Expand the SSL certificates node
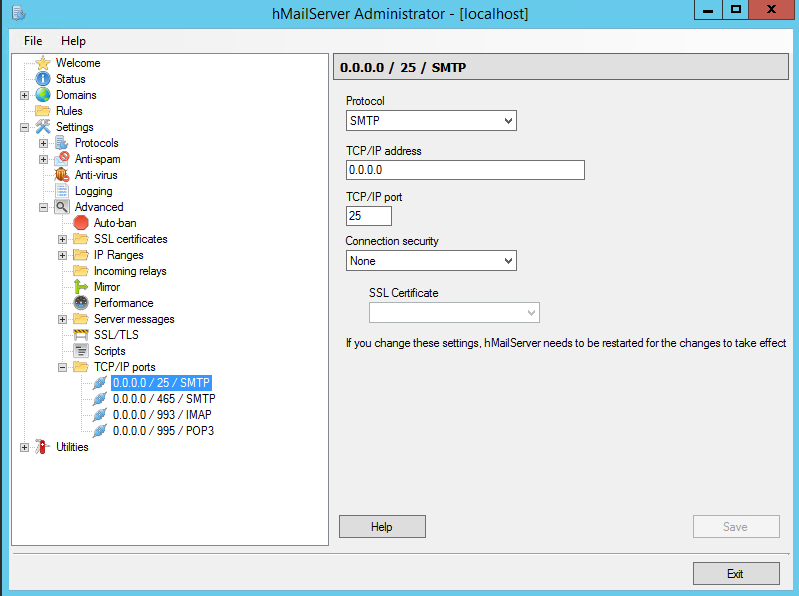 (62, 239)
